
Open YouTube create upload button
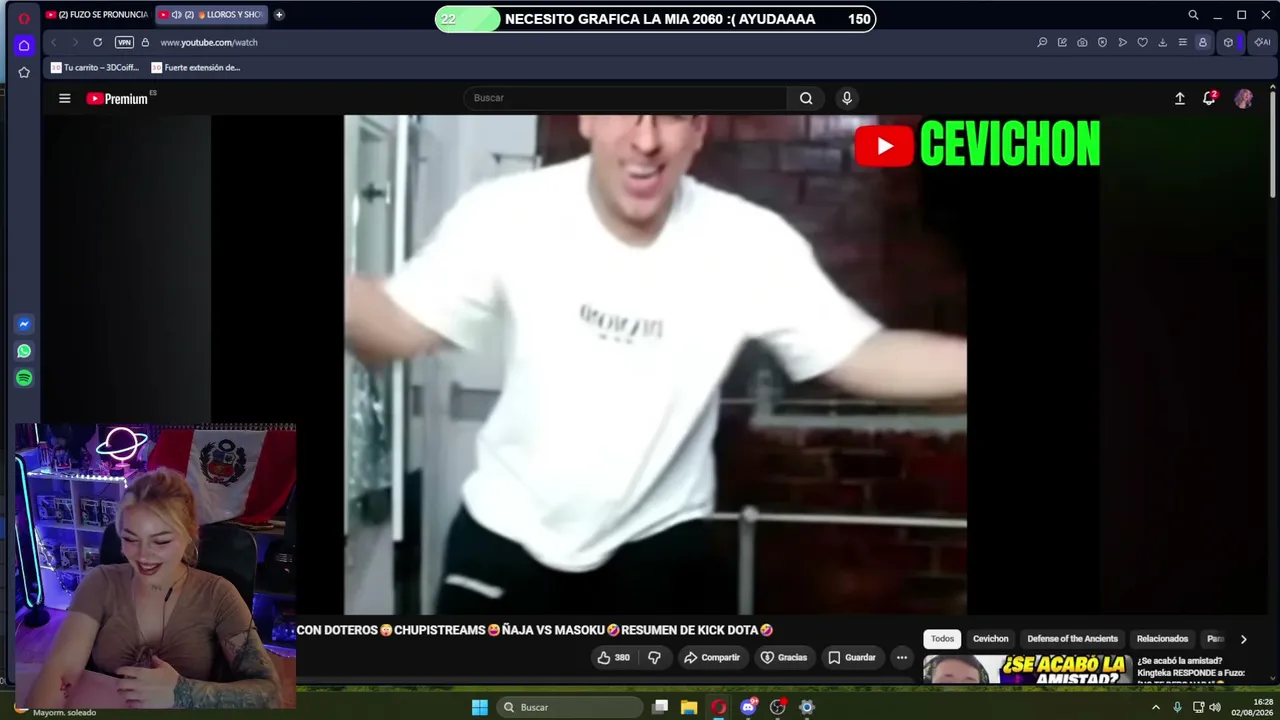pos(1180,98)
